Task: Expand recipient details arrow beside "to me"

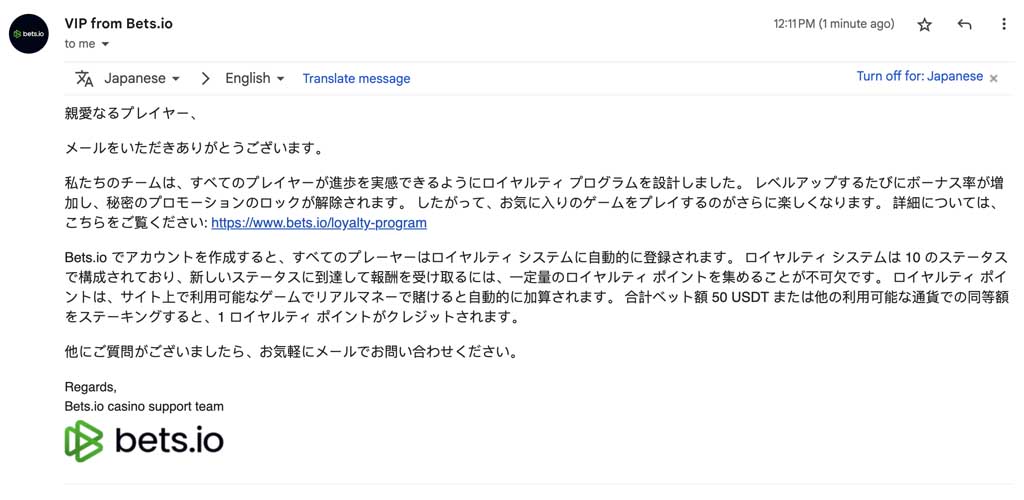Action: [x=105, y=44]
